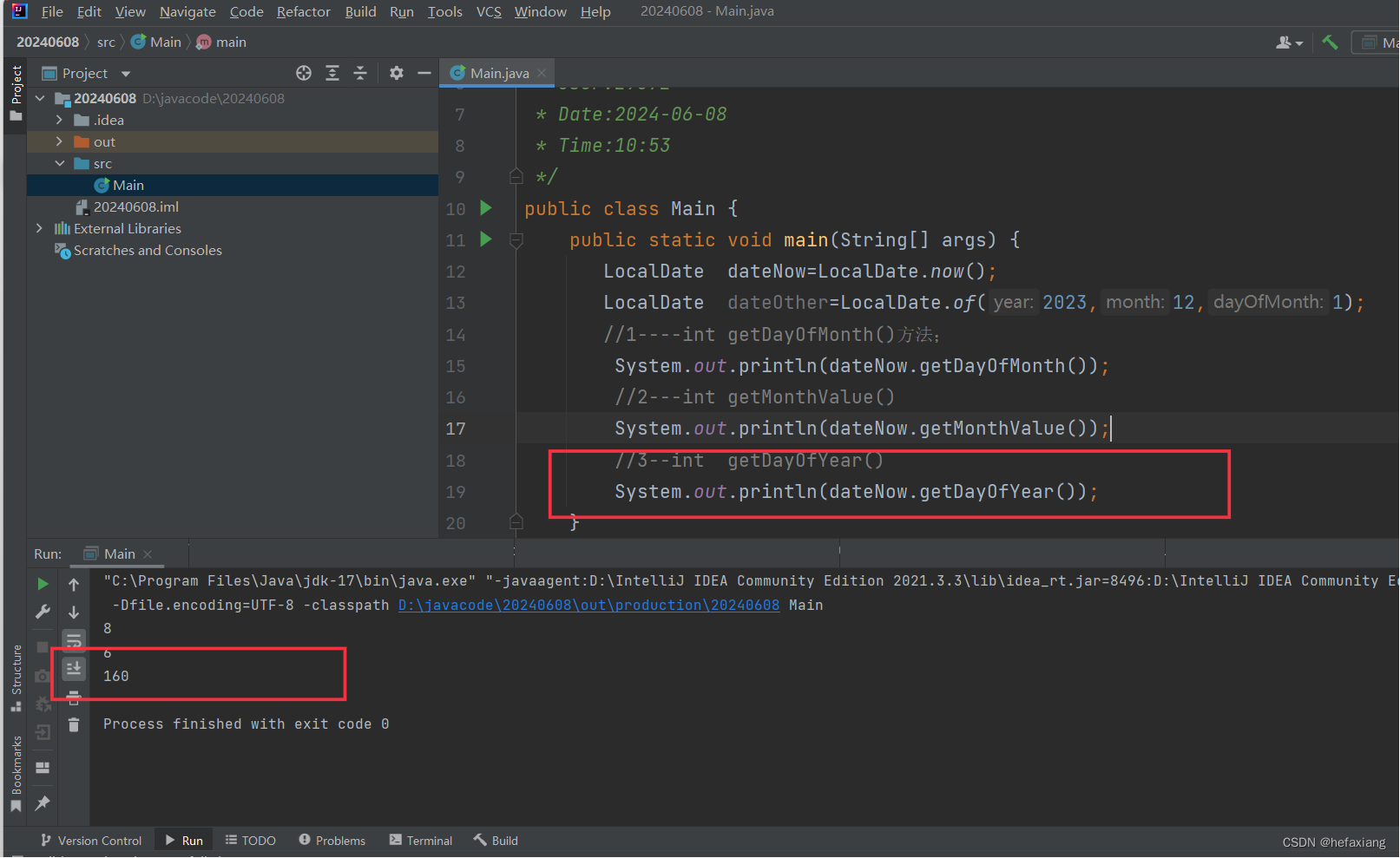
Task: Open the Build menu
Action: [360, 11]
